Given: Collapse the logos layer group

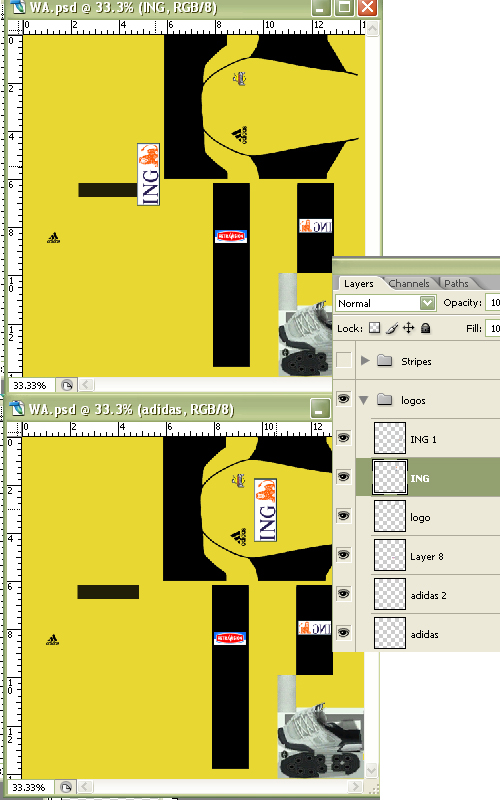Looking at the screenshot, I should 364,400.
